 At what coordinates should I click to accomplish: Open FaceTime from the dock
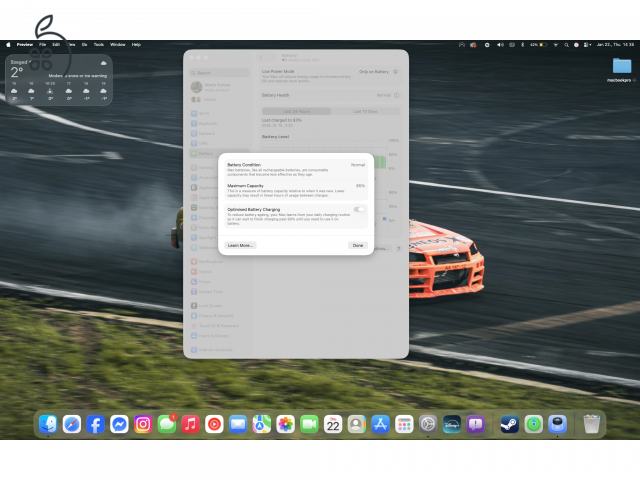309,424
